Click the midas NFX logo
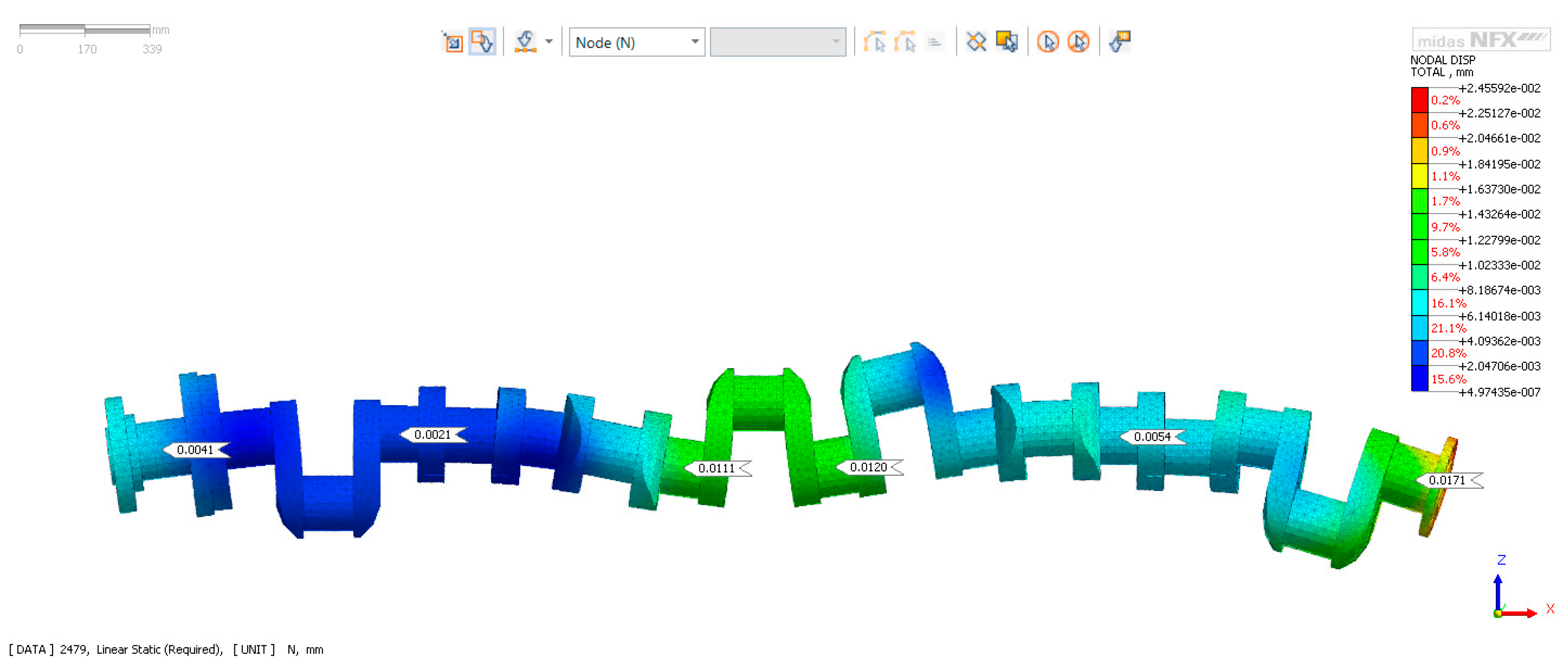This screenshot has width=1568, height=664. pos(1480,40)
